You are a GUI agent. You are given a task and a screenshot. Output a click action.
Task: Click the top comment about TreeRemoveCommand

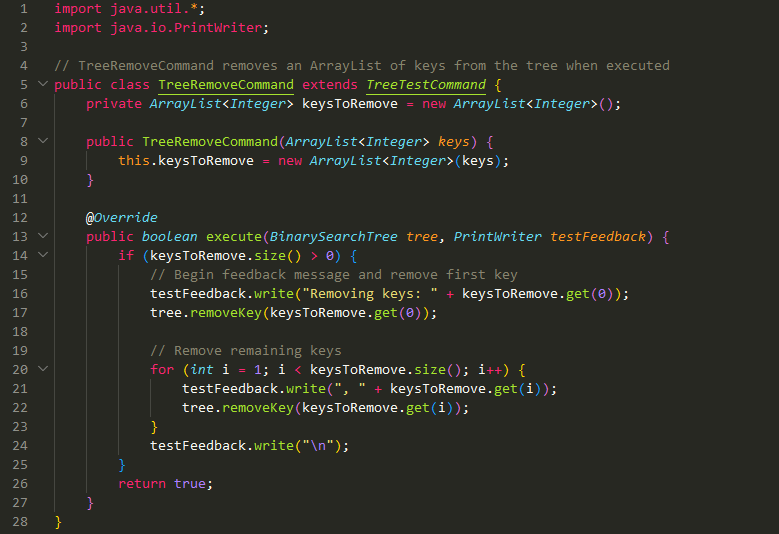click(362, 66)
